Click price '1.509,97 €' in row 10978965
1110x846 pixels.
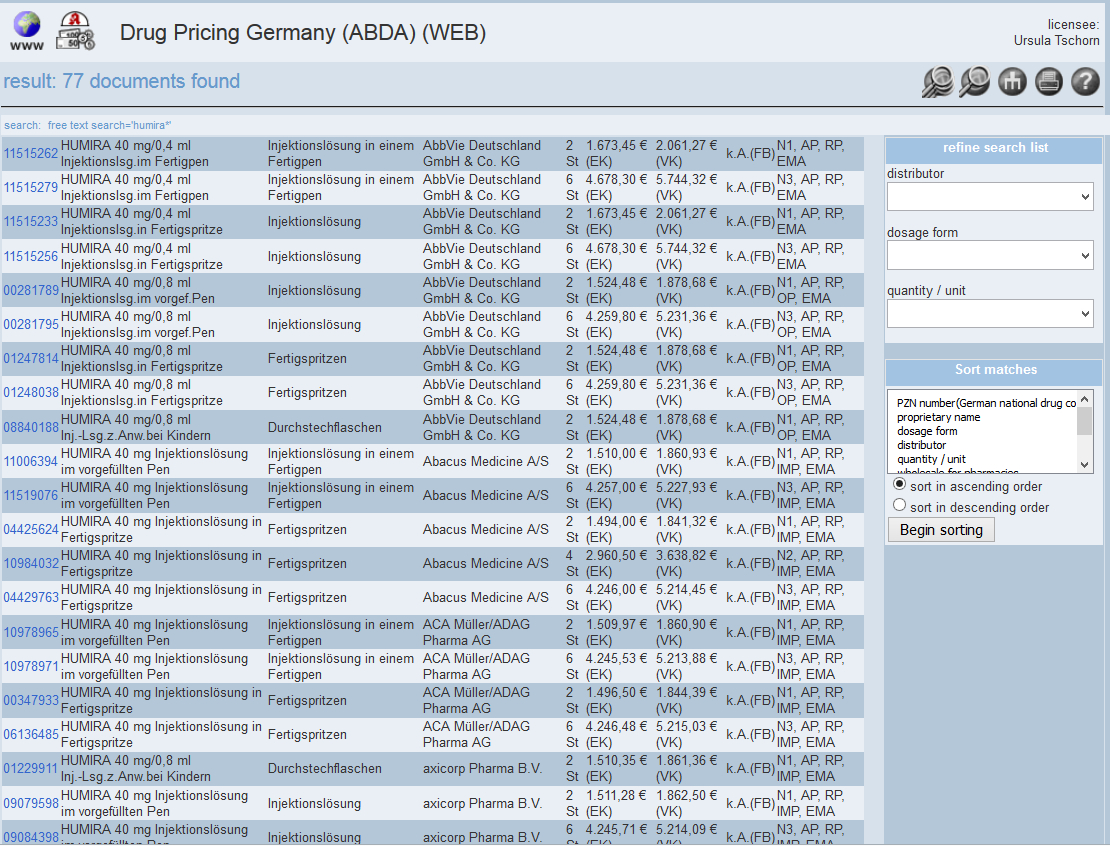[616, 624]
